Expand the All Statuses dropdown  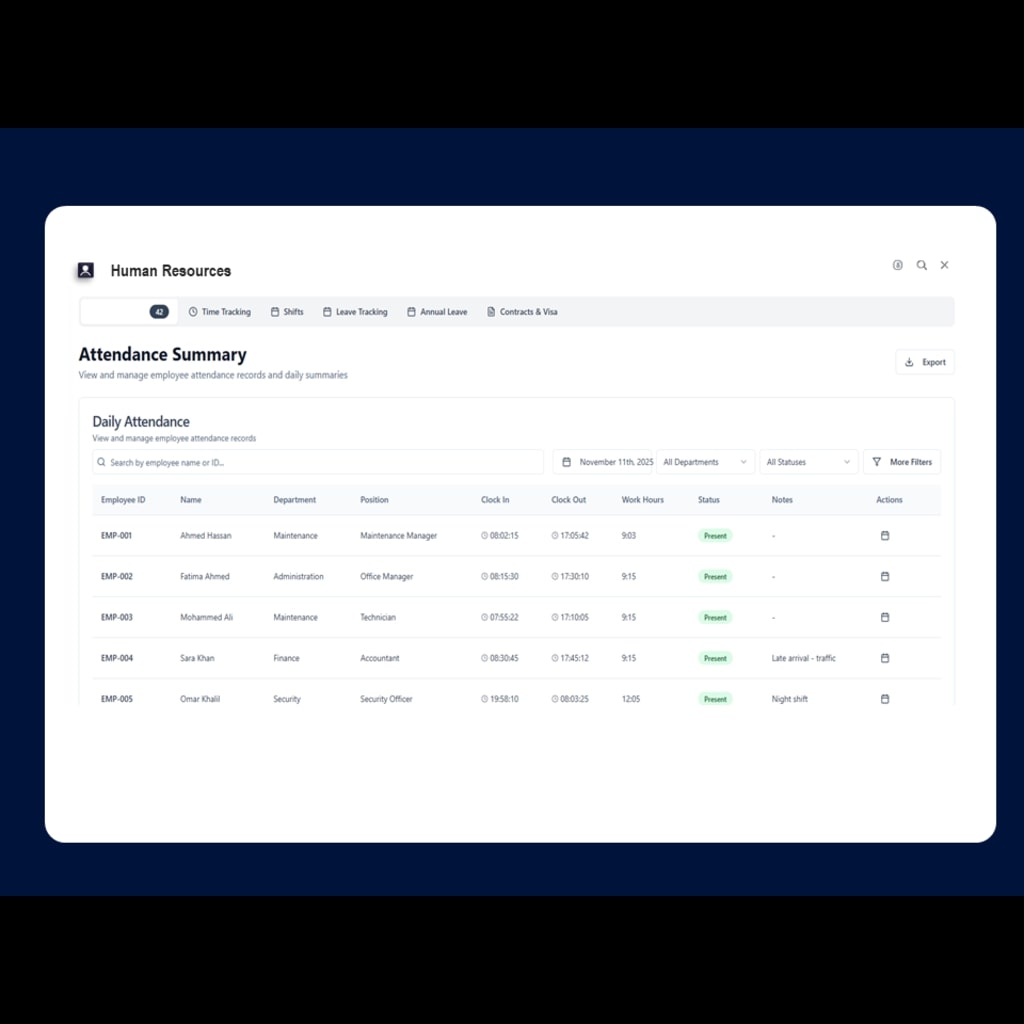808,461
